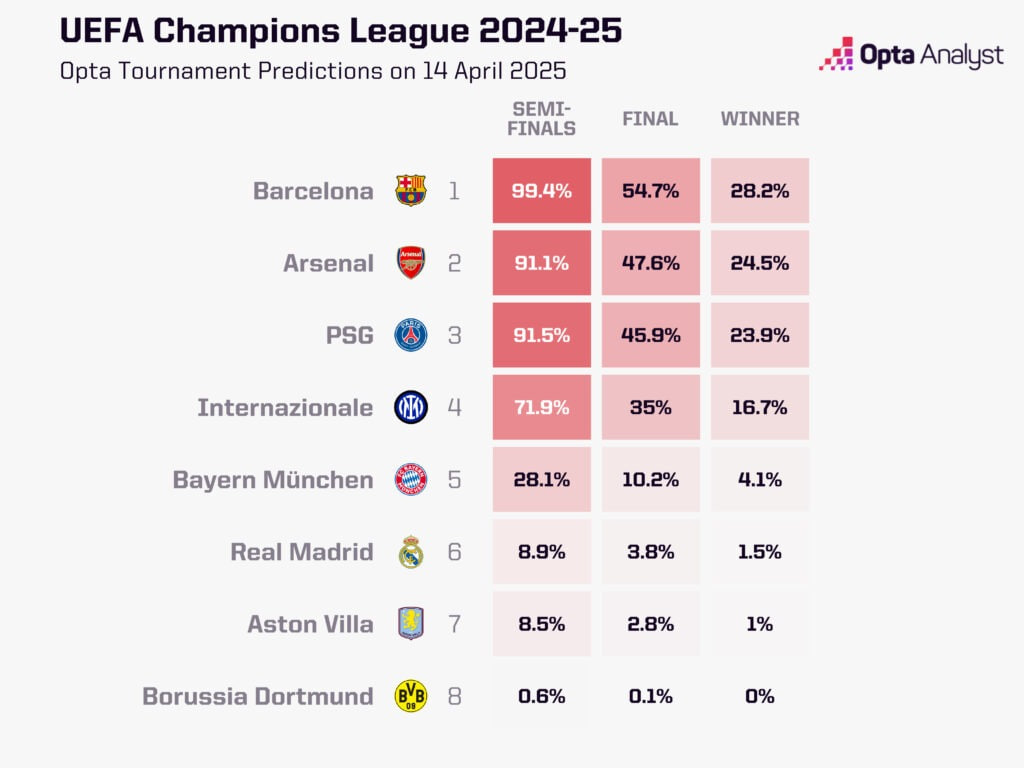The image size is (1024, 768).
Task: Select the FINAL column header
Action: (650, 118)
